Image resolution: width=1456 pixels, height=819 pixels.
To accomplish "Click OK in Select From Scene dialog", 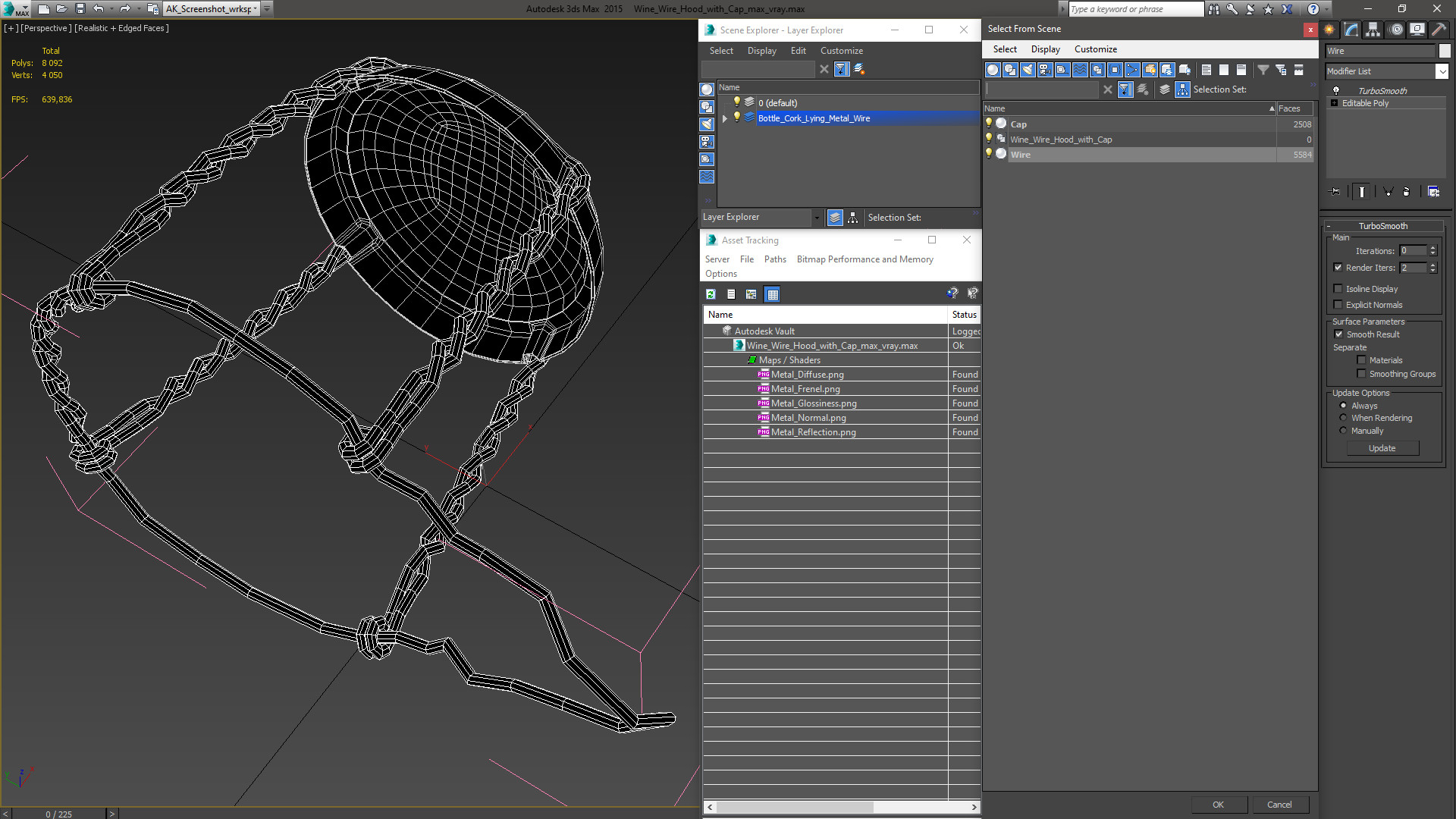I will pos(1218,805).
